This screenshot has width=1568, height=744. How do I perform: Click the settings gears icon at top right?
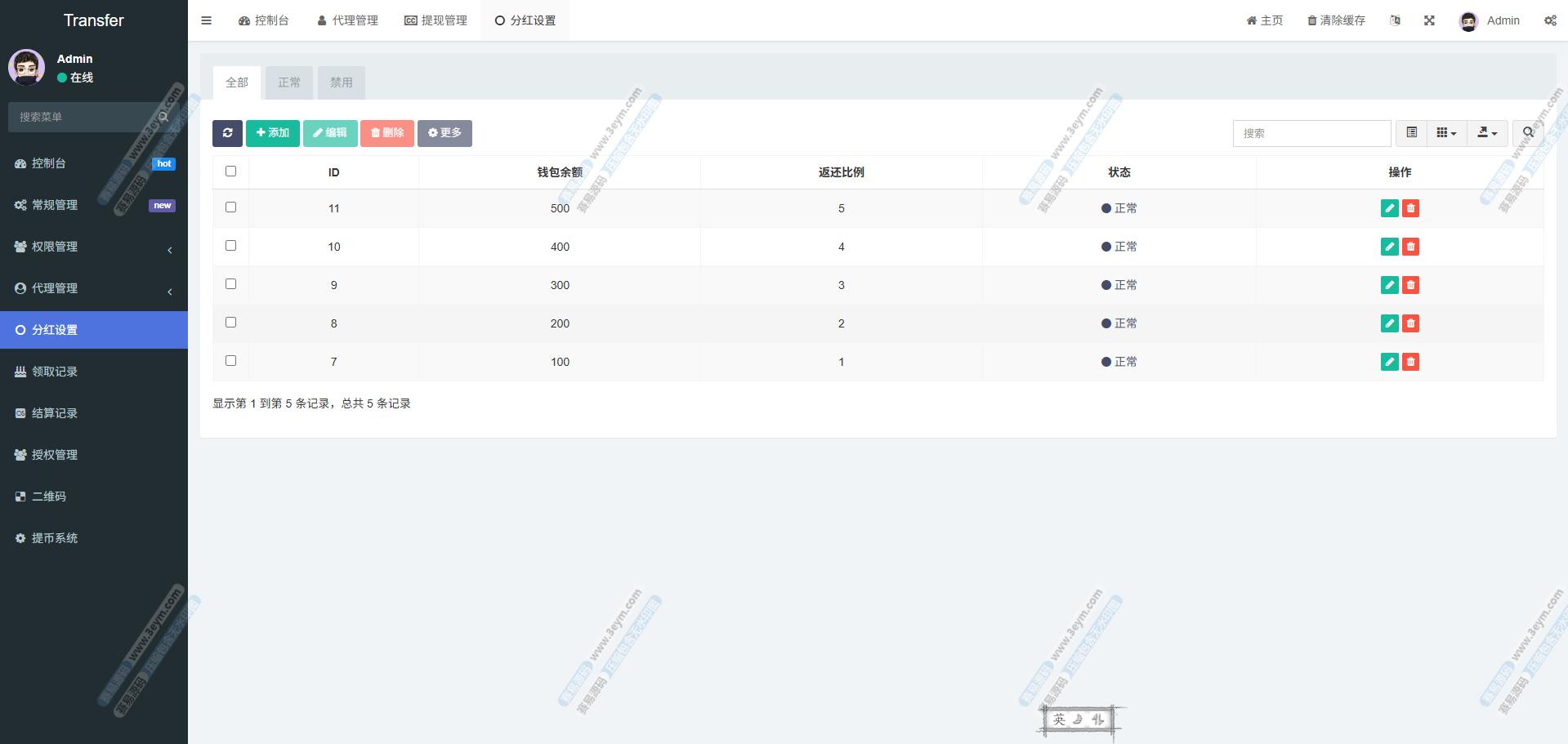coord(1549,20)
